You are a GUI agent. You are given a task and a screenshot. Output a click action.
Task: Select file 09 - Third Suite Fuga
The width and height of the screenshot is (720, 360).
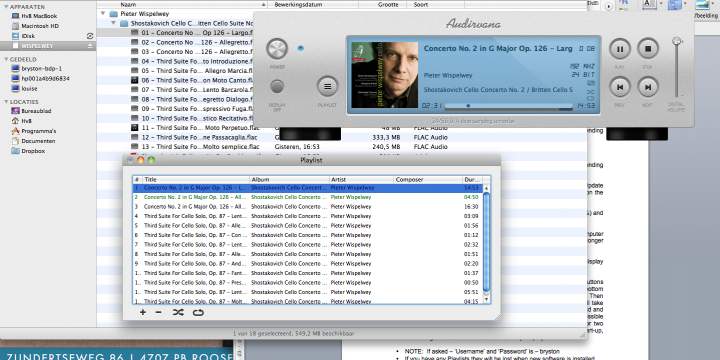191,108
